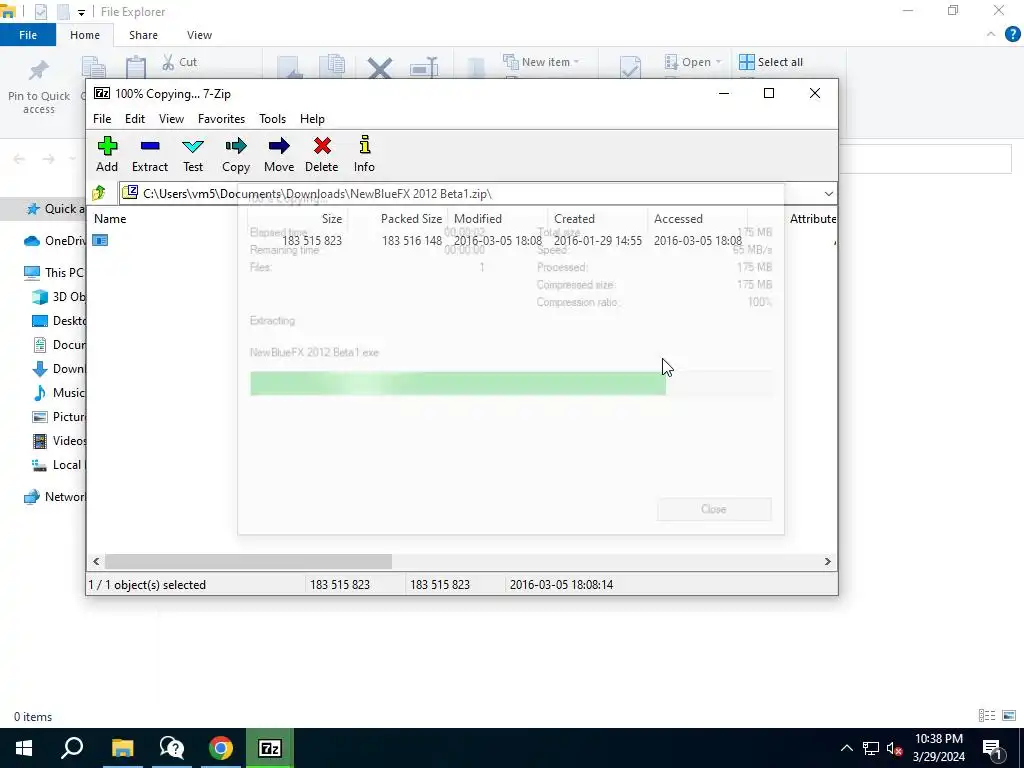Click the red Delete icon in 7-Zip
The height and width of the screenshot is (768, 1024).
pos(321,155)
